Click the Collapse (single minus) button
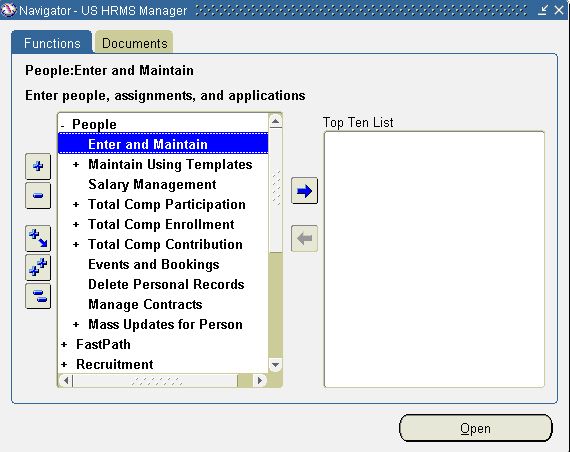The image size is (570, 452). pyautogui.click(x=38, y=196)
